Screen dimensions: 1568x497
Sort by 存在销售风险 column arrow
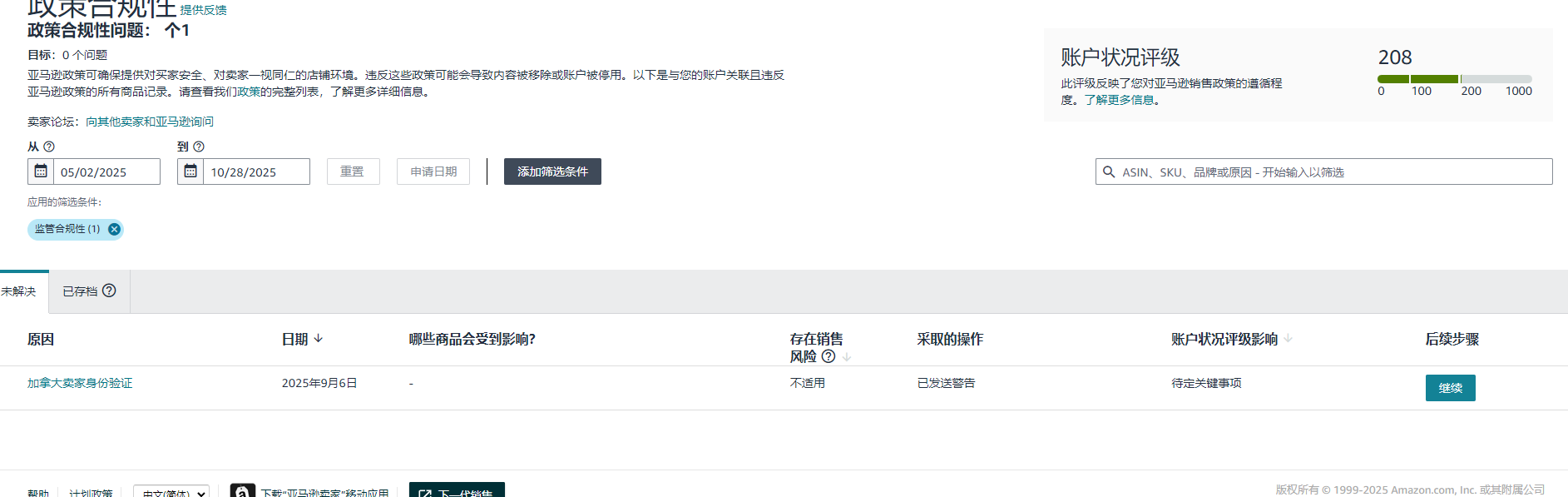click(847, 357)
